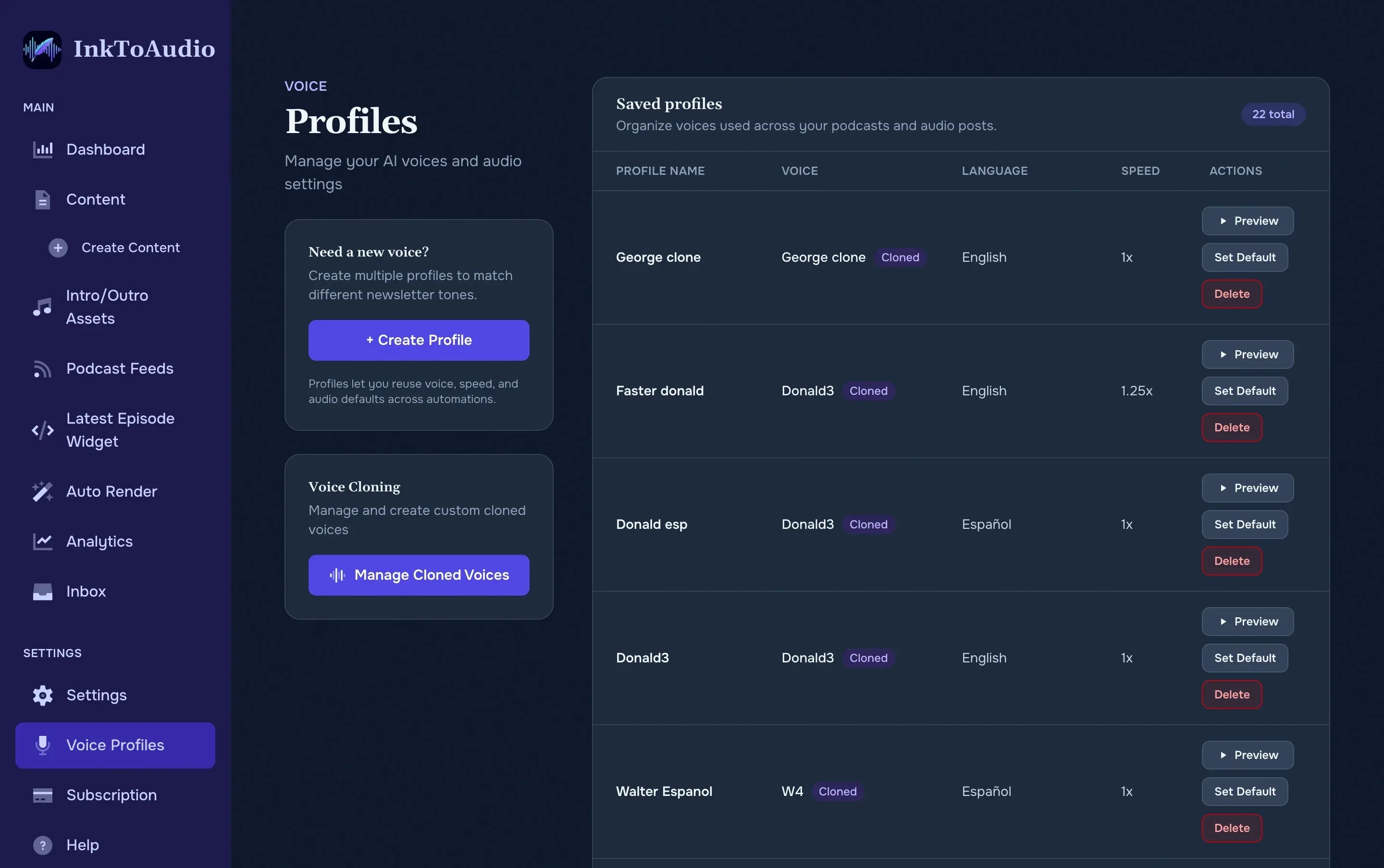Screen dimensions: 1384x868
Task: Click the InkToAudio waveform logo icon
Action: coord(42,49)
